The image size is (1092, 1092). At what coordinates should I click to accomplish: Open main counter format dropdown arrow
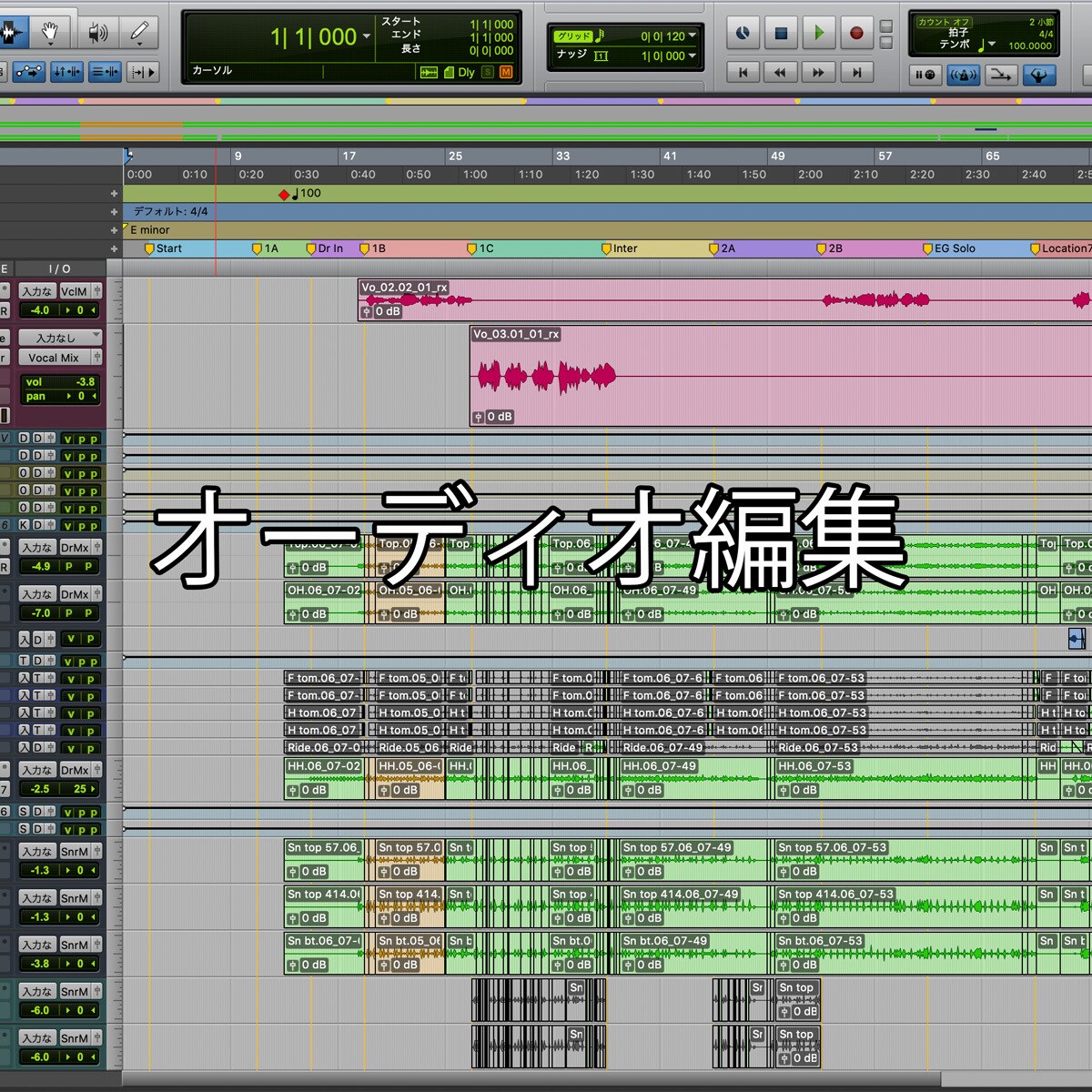click(x=367, y=37)
